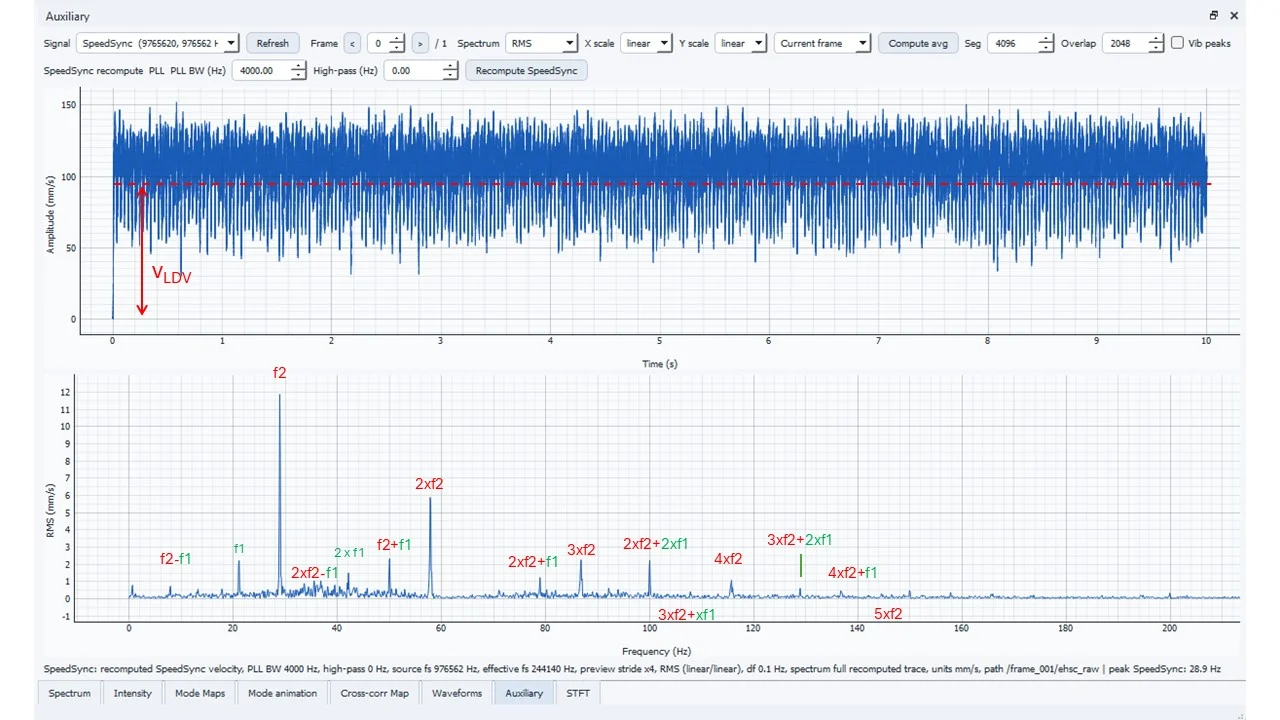Click the Refresh button
Image resolution: width=1280 pixels, height=720 pixels.
click(272, 43)
